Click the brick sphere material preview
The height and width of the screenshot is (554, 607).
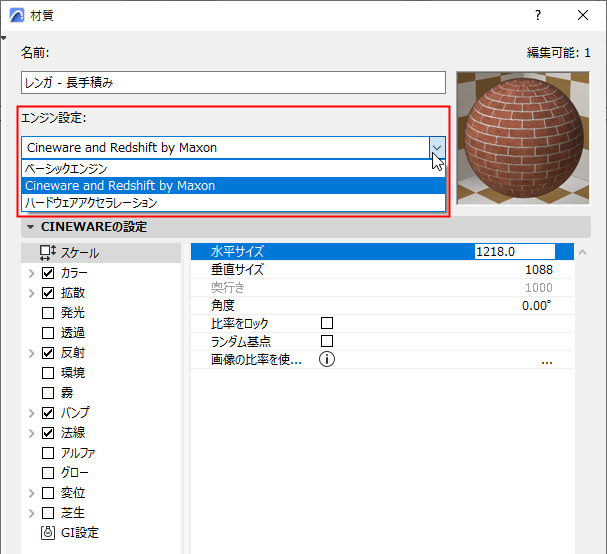[x=523, y=138]
